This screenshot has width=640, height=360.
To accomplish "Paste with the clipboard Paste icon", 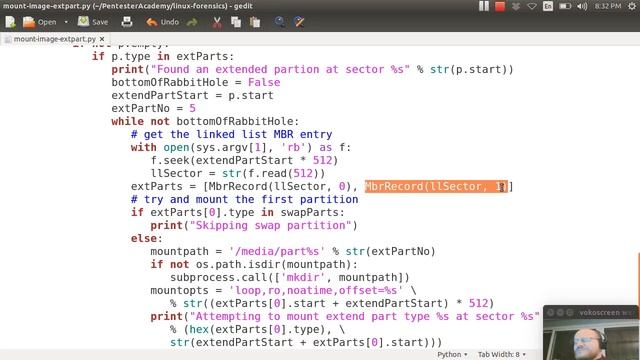I will tap(255, 22).
